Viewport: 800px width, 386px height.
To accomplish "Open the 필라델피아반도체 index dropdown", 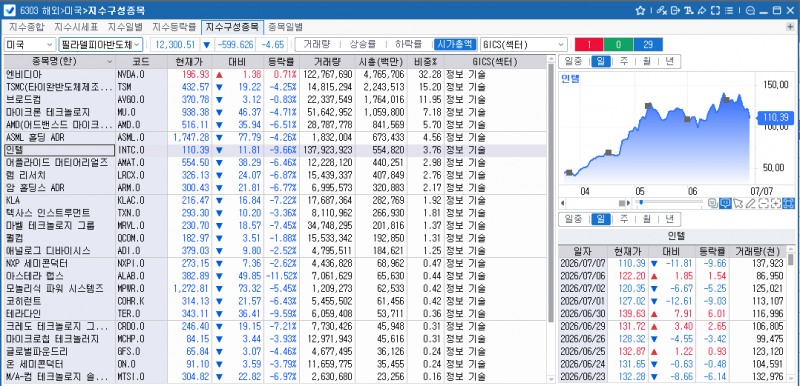I will 101,44.
